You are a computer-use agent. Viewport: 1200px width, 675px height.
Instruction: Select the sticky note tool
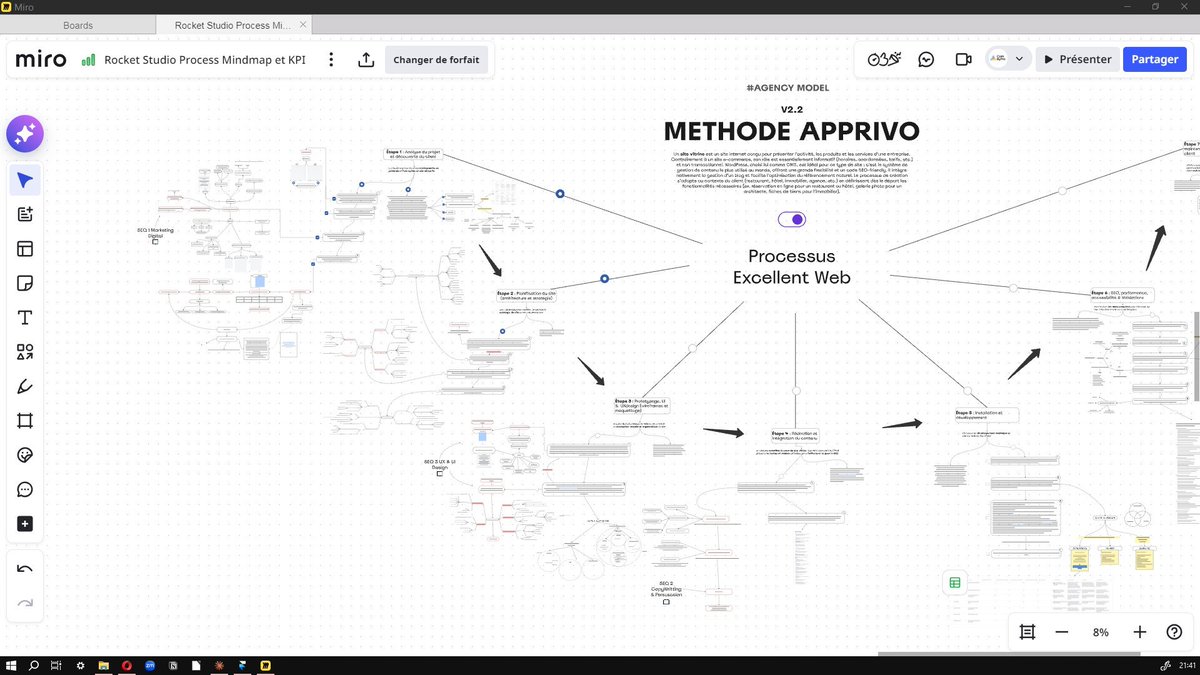click(x=25, y=284)
